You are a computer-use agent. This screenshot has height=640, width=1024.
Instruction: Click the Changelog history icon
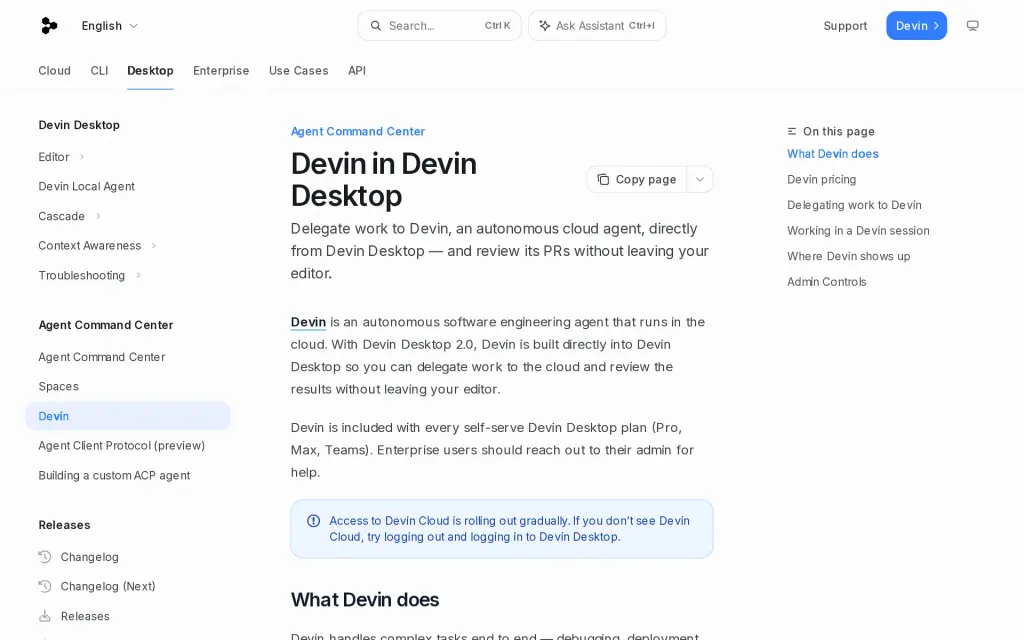44,556
